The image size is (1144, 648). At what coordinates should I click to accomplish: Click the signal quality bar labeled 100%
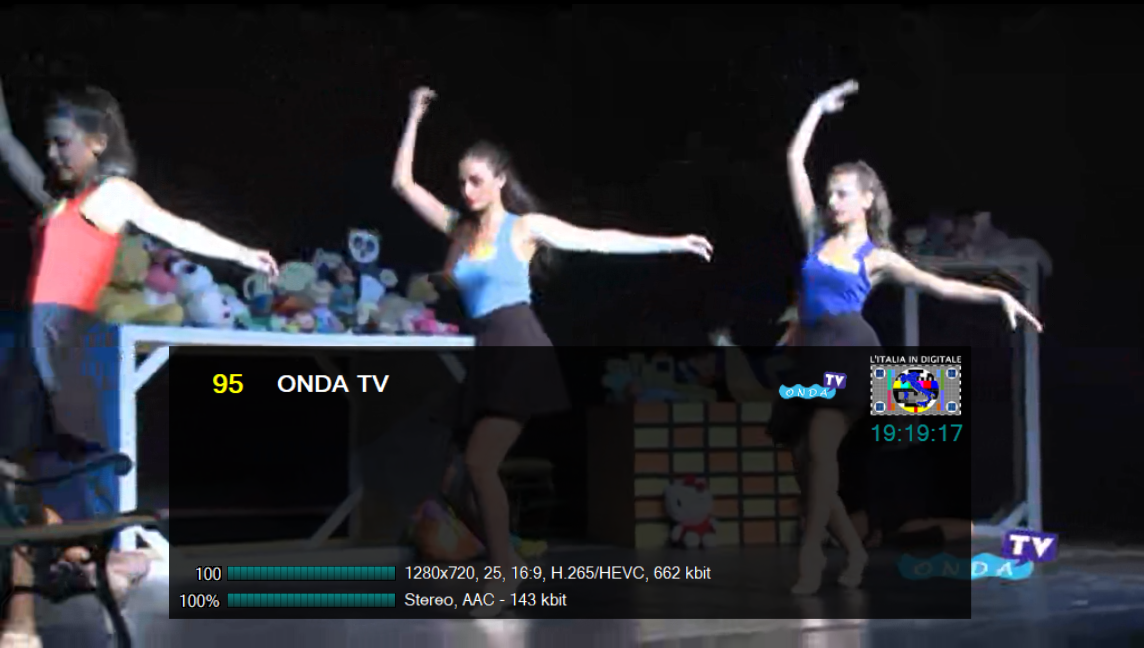(311, 600)
